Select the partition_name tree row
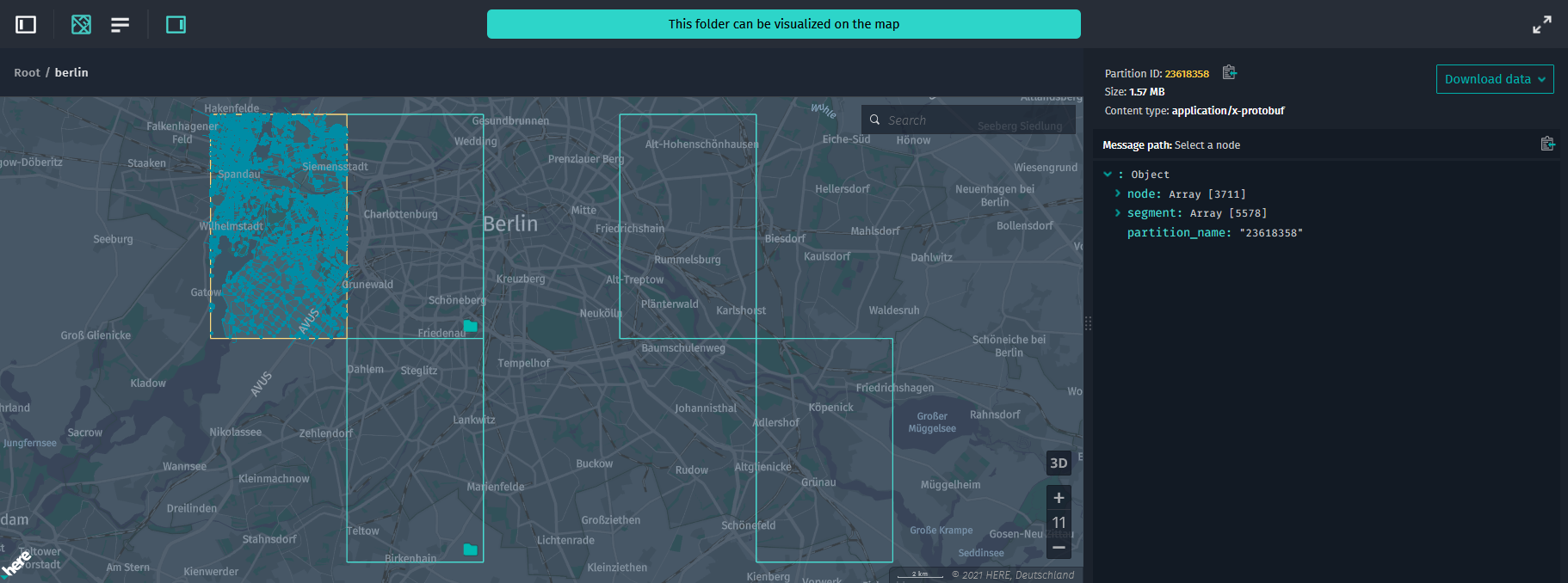 tap(1214, 232)
